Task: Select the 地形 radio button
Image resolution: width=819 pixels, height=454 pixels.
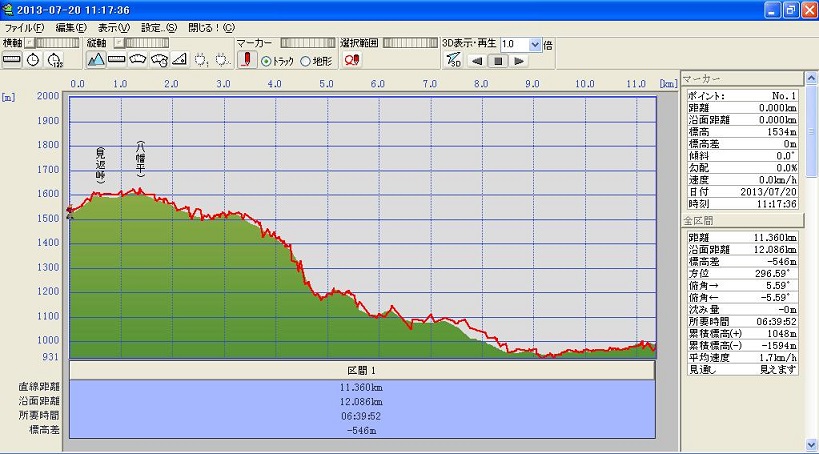Action: coord(305,61)
